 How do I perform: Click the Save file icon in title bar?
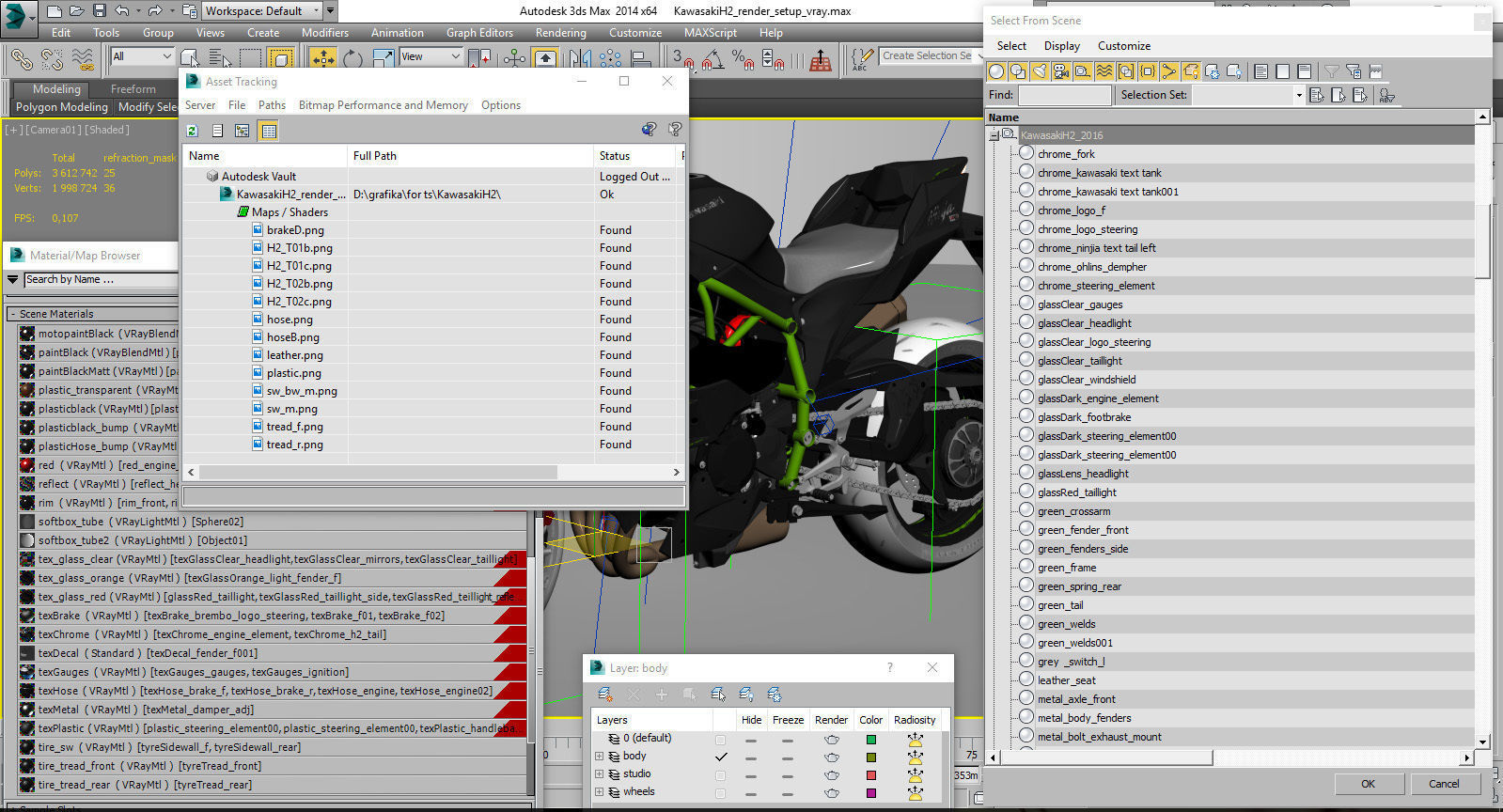pyautogui.click(x=100, y=11)
